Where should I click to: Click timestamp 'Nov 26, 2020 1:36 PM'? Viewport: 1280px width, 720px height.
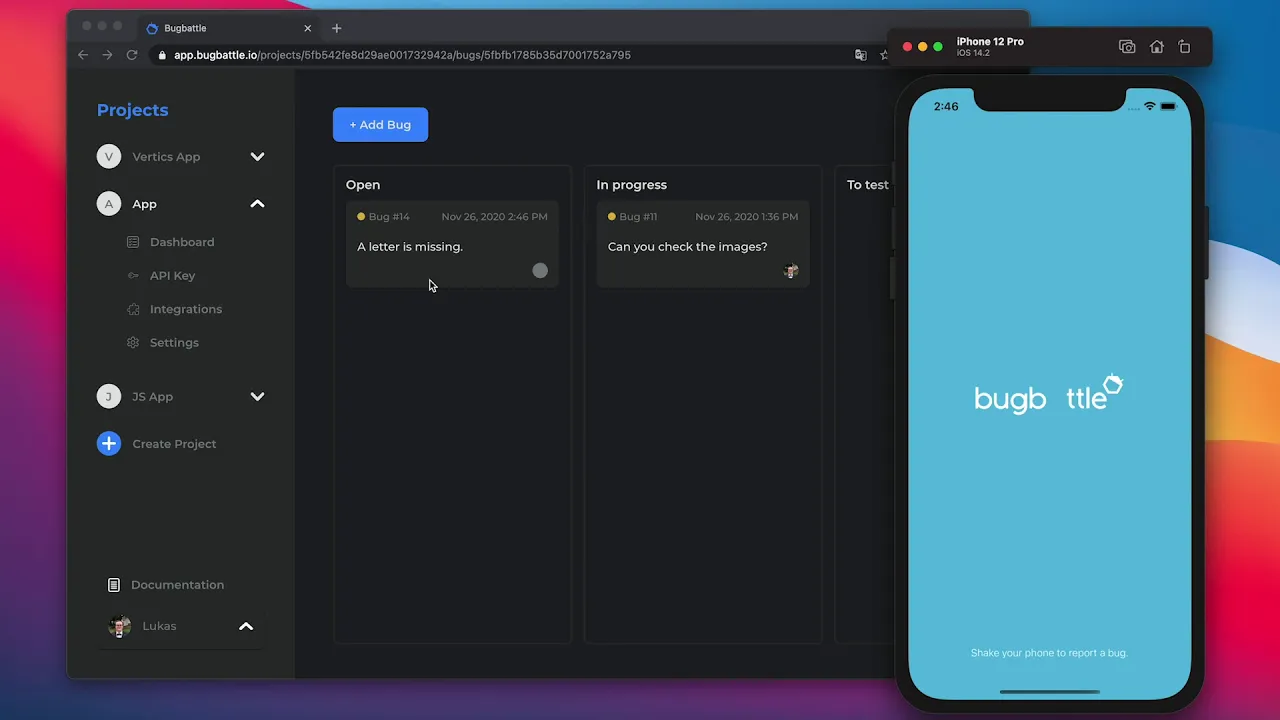747,217
